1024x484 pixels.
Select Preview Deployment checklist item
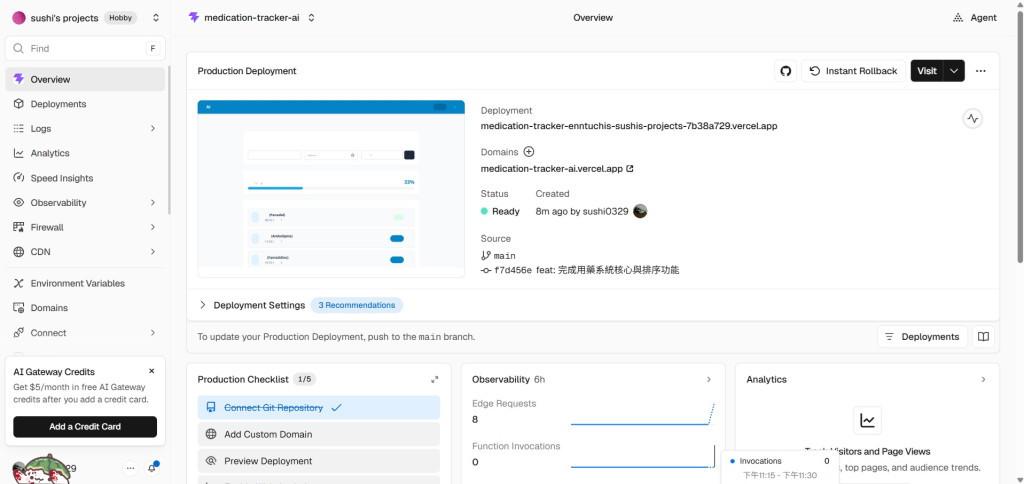pos(319,460)
